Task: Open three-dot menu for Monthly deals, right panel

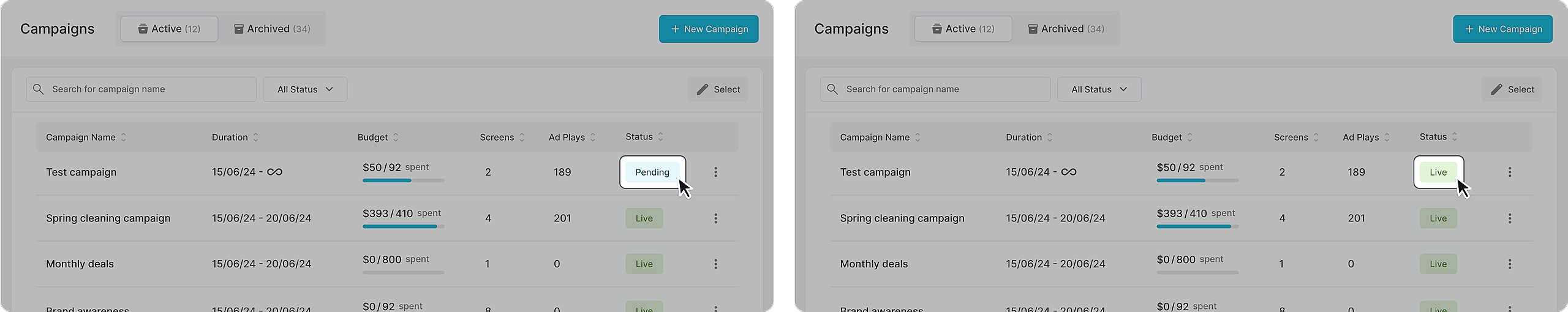Action: (1509, 264)
